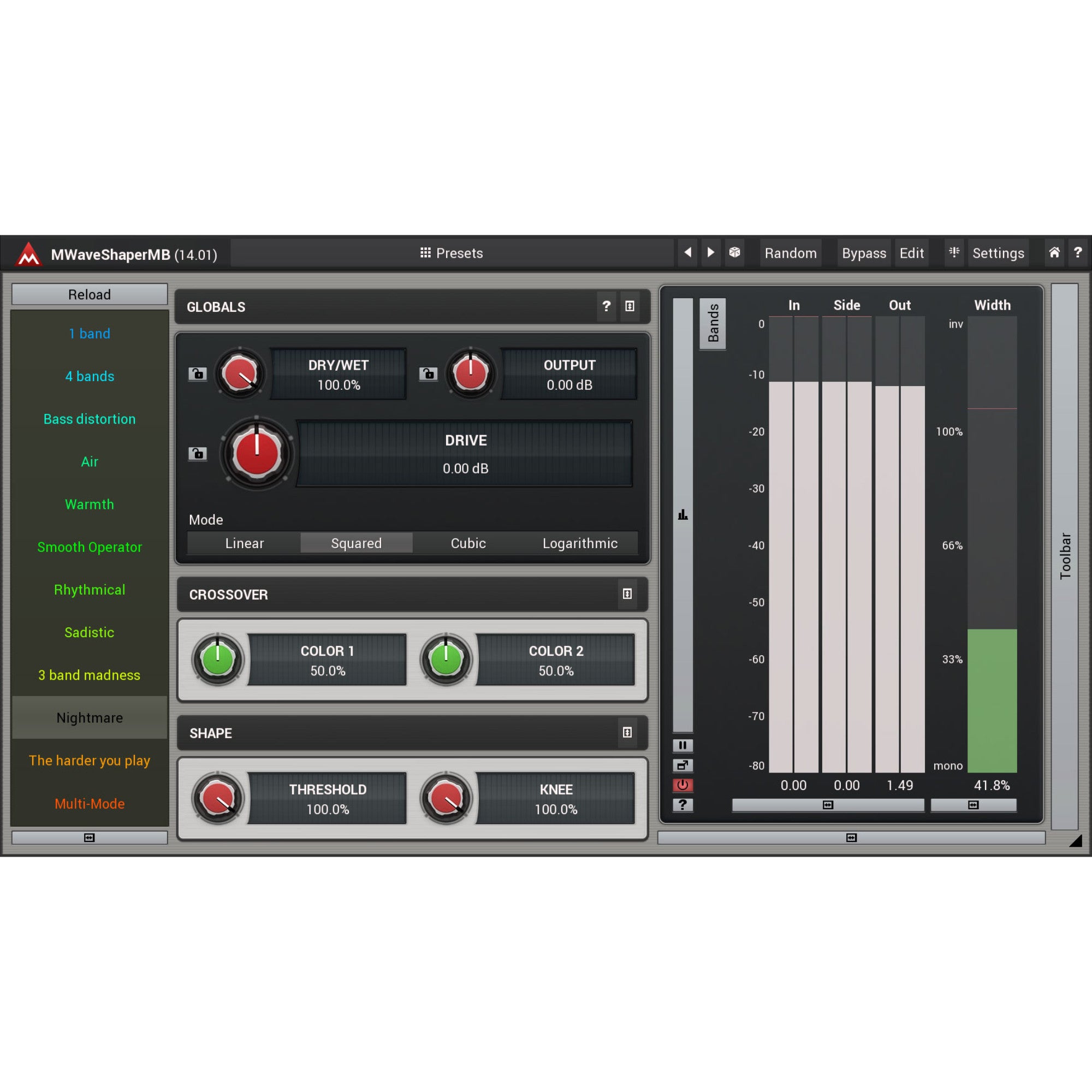Toggle the red meter power button
Image resolution: width=1092 pixels, height=1092 pixels.
tap(683, 785)
